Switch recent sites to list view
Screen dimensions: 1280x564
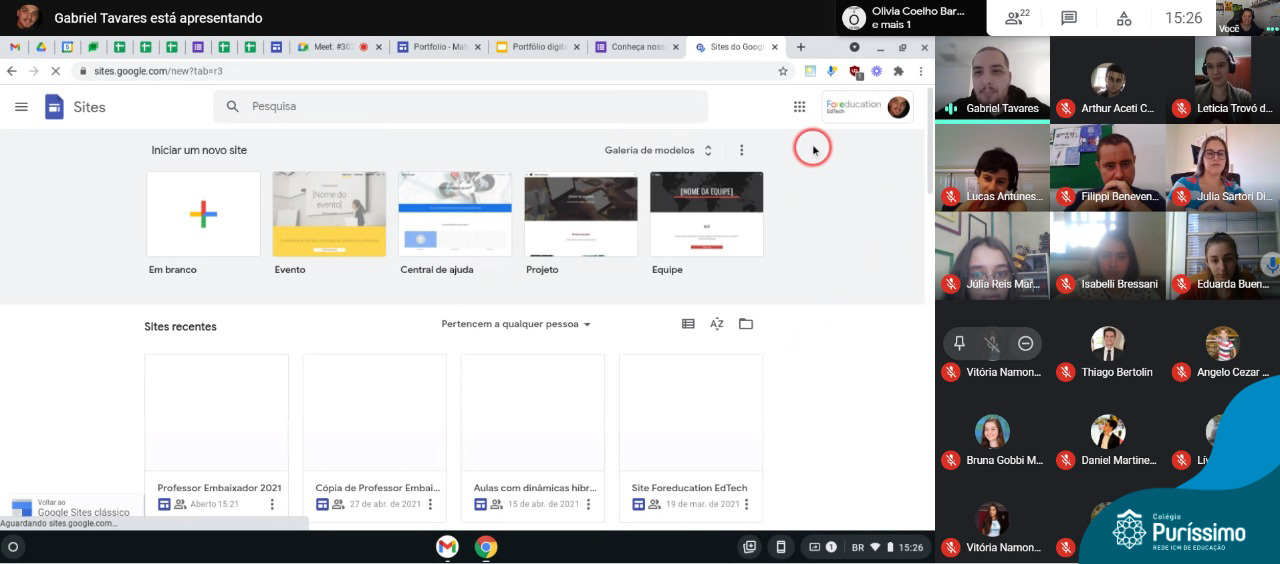click(x=688, y=324)
